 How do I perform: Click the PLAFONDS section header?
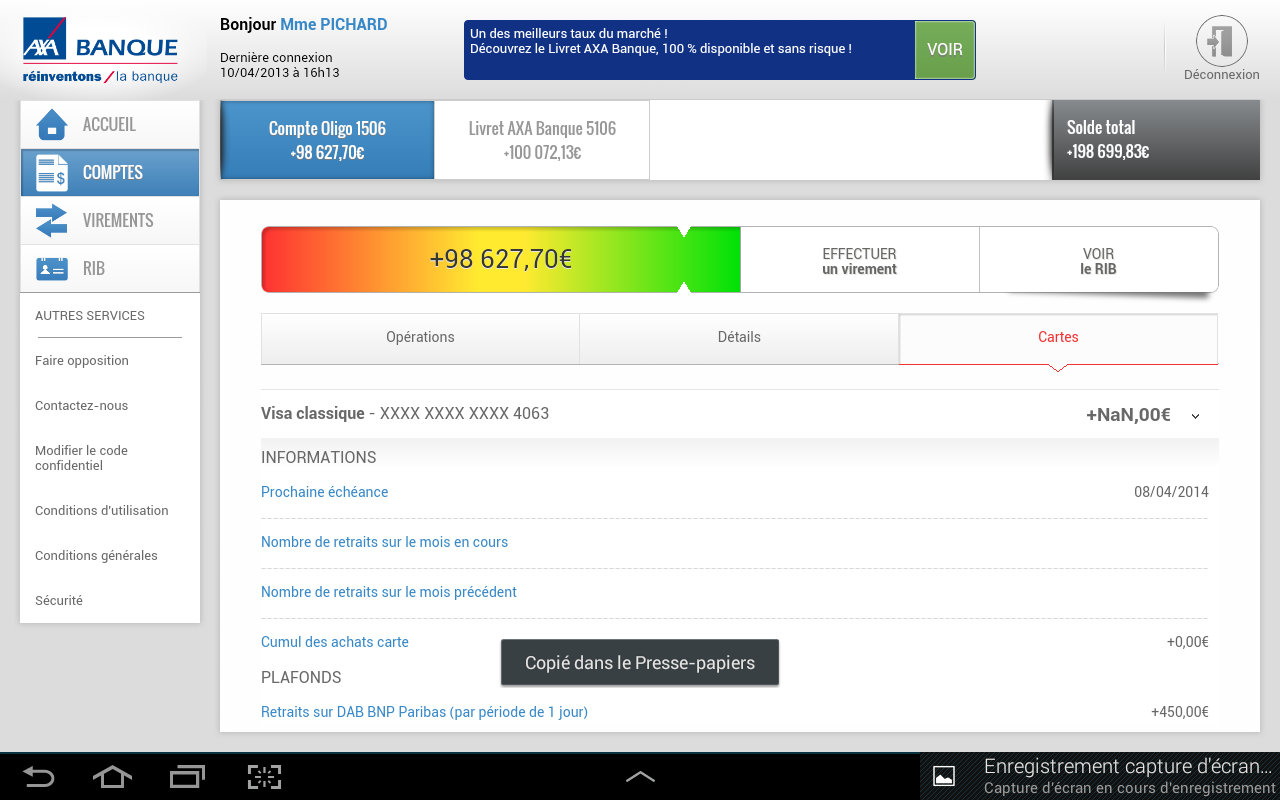301,678
